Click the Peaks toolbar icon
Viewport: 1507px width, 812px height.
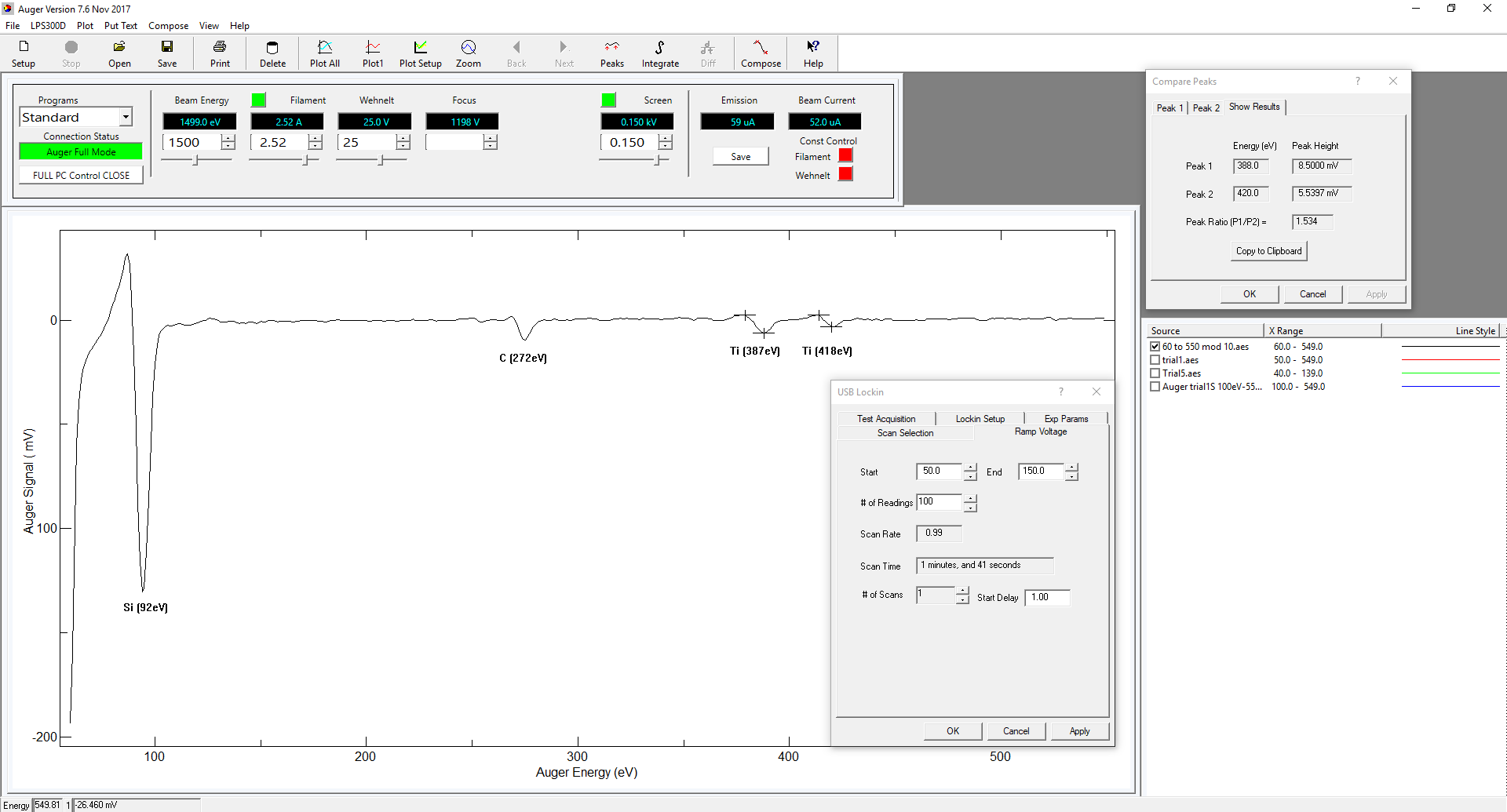[x=611, y=53]
